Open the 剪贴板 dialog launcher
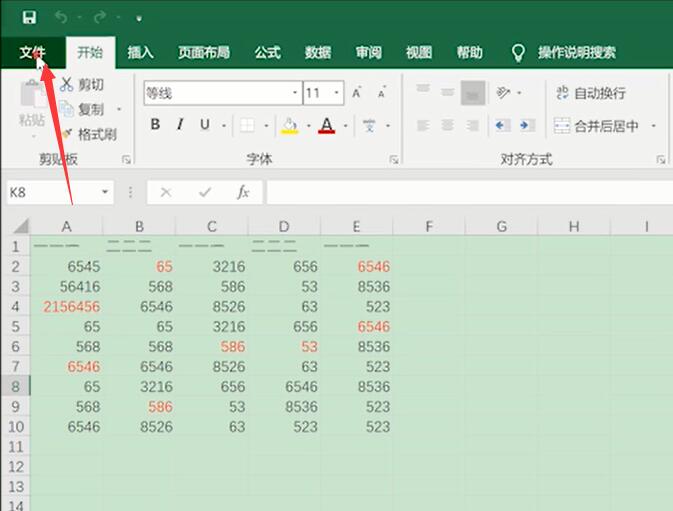 [126, 160]
